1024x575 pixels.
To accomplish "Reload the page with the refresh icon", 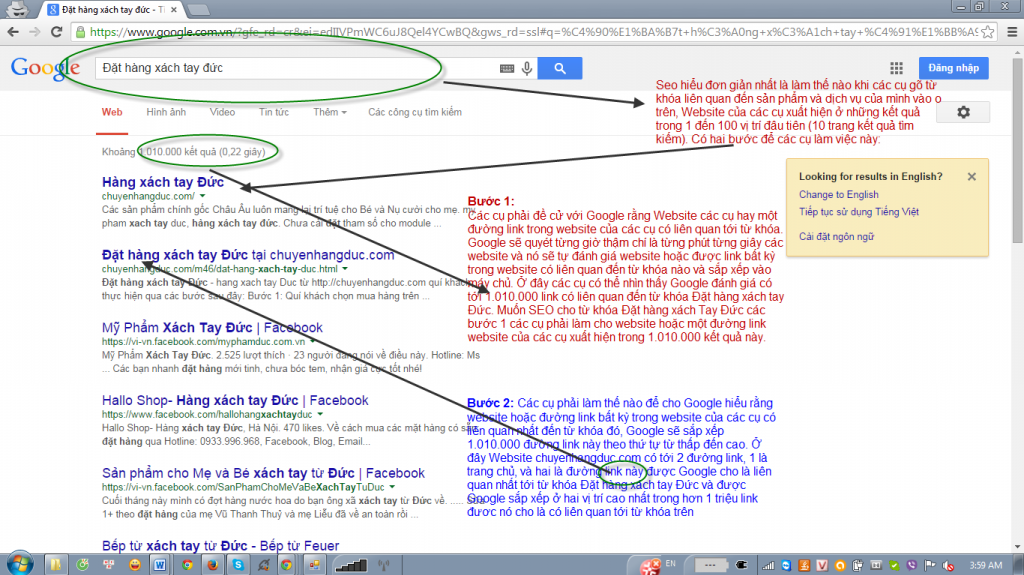I will point(57,31).
